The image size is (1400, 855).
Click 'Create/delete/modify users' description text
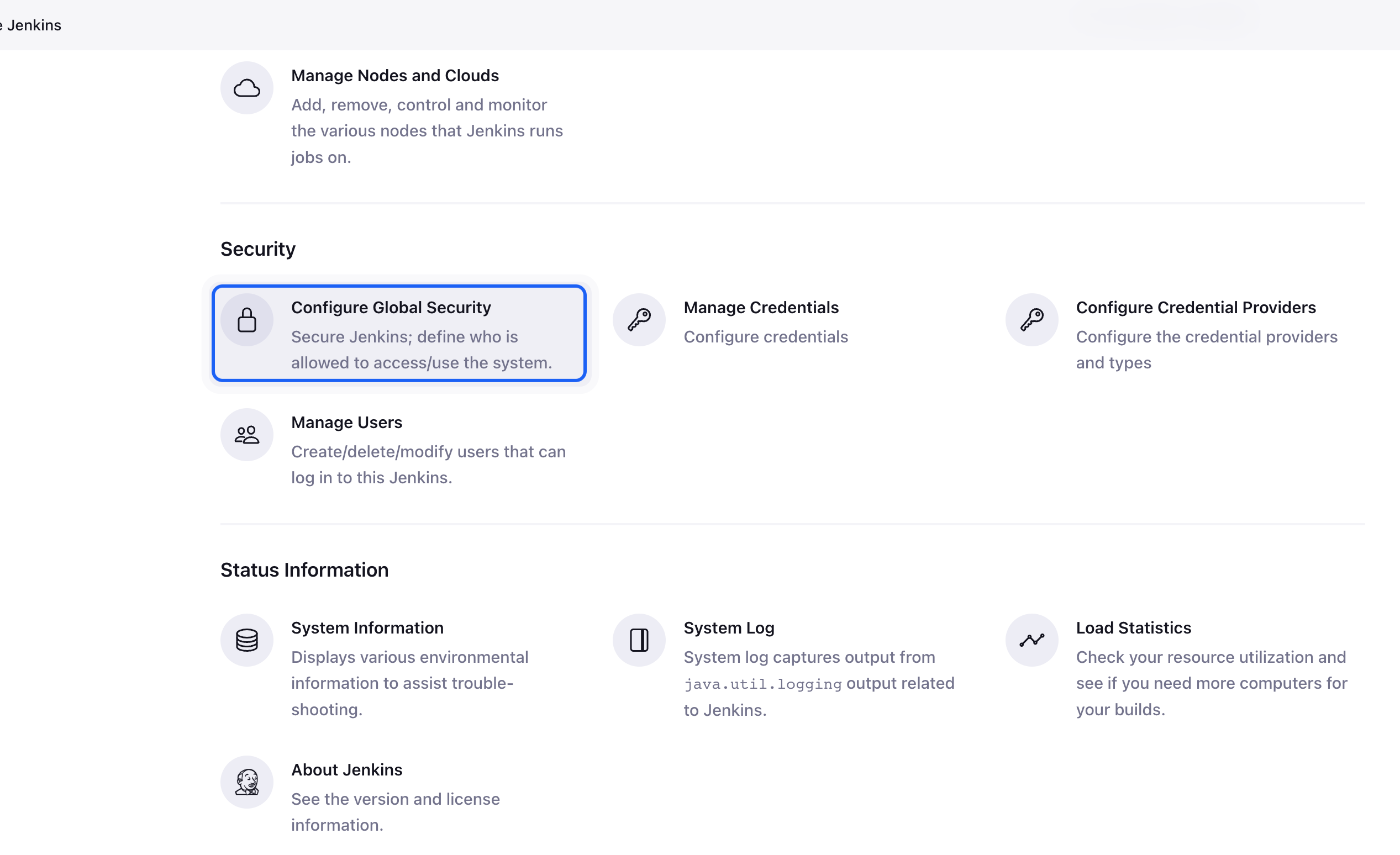[x=428, y=465]
